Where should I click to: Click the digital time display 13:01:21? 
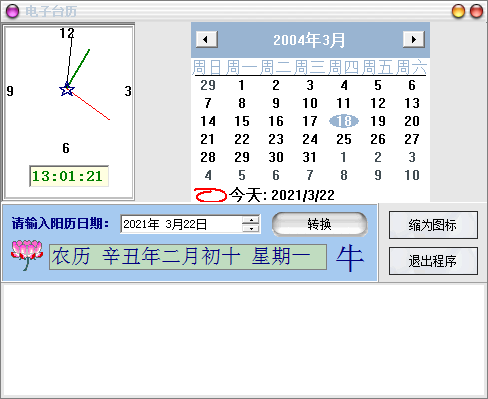click(69, 176)
